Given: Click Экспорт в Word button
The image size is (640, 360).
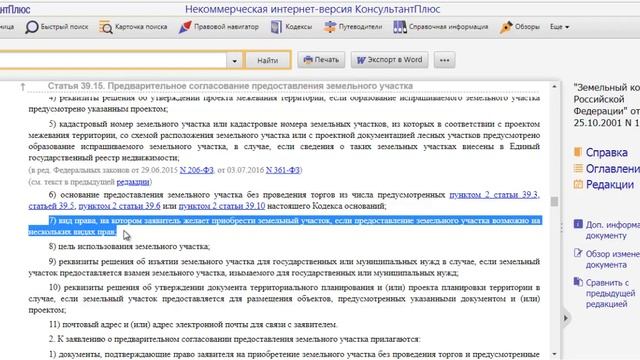Looking at the screenshot, I should (x=389, y=60).
